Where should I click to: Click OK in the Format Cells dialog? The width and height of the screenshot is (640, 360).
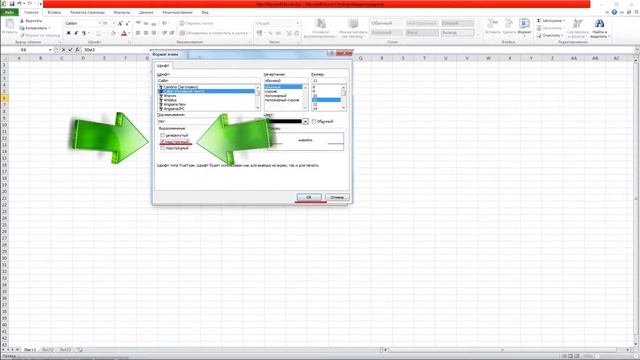(309, 198)
